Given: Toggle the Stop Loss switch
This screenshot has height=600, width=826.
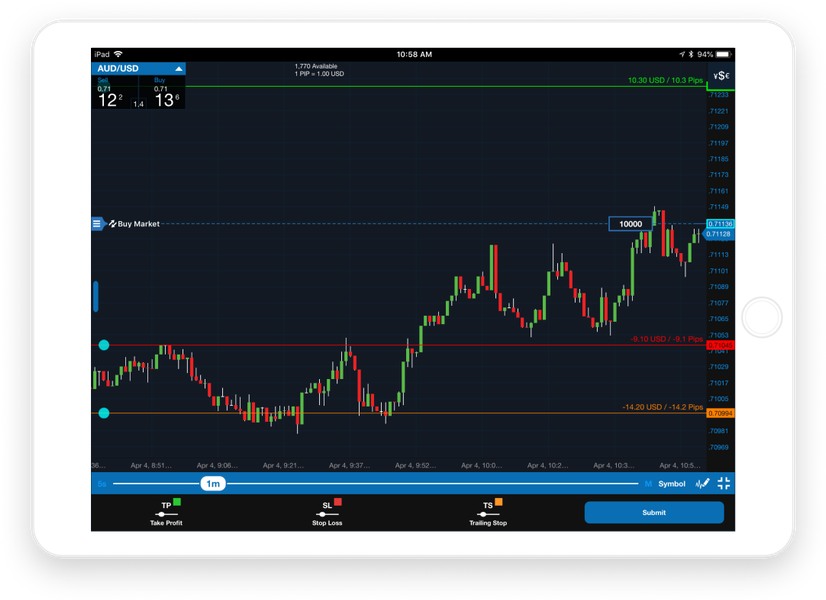Looking at the screenshot, I should click(x=326, y=514).
